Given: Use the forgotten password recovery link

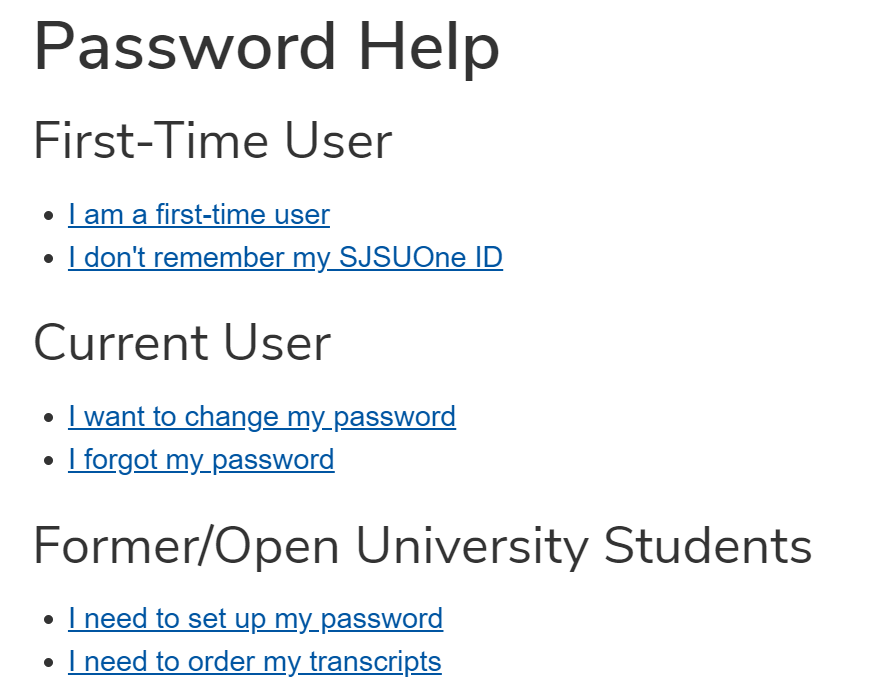Looking at the screenshot, I should tap(200, 459).
